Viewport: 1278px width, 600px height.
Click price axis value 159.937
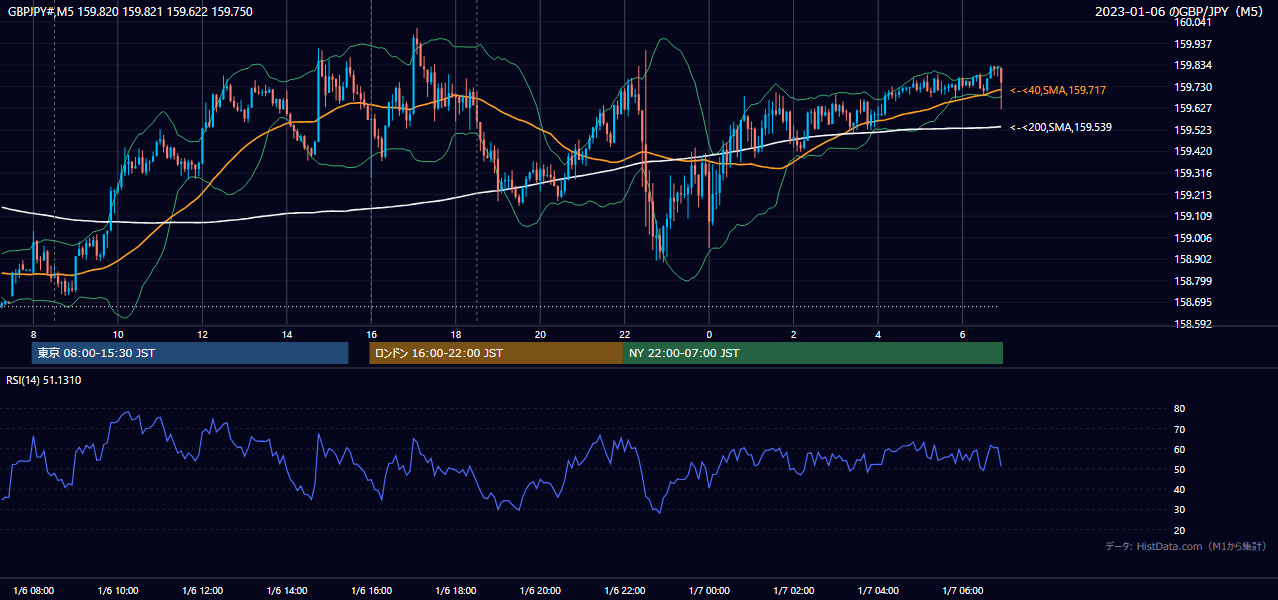click(x=1194, y=44)
